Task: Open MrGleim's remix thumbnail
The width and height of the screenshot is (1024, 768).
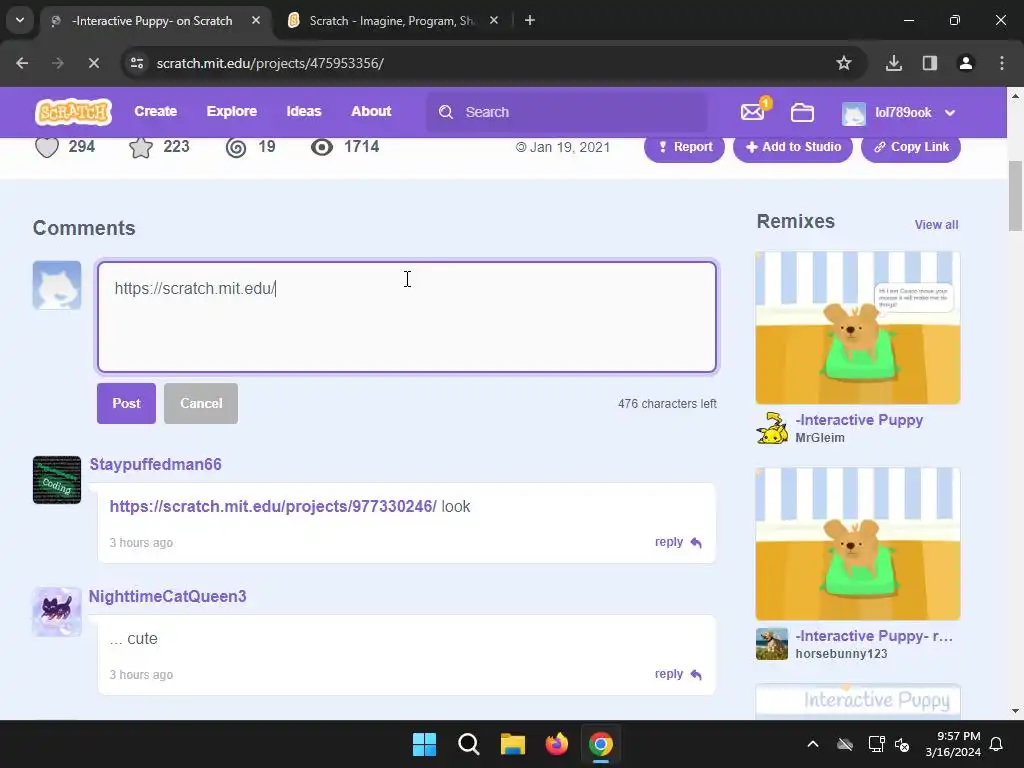Action: click(x=857, y=328)
